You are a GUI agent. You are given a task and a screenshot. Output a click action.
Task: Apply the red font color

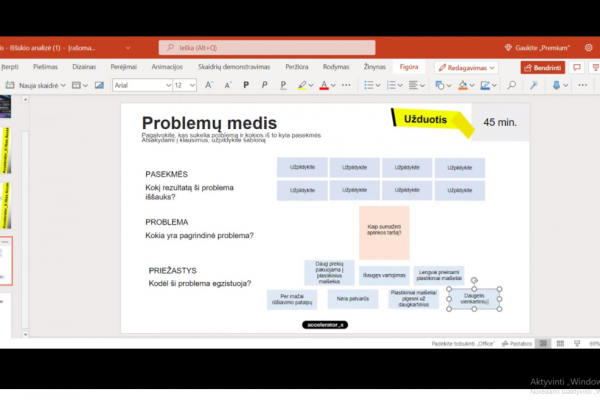tap(324, 85)
